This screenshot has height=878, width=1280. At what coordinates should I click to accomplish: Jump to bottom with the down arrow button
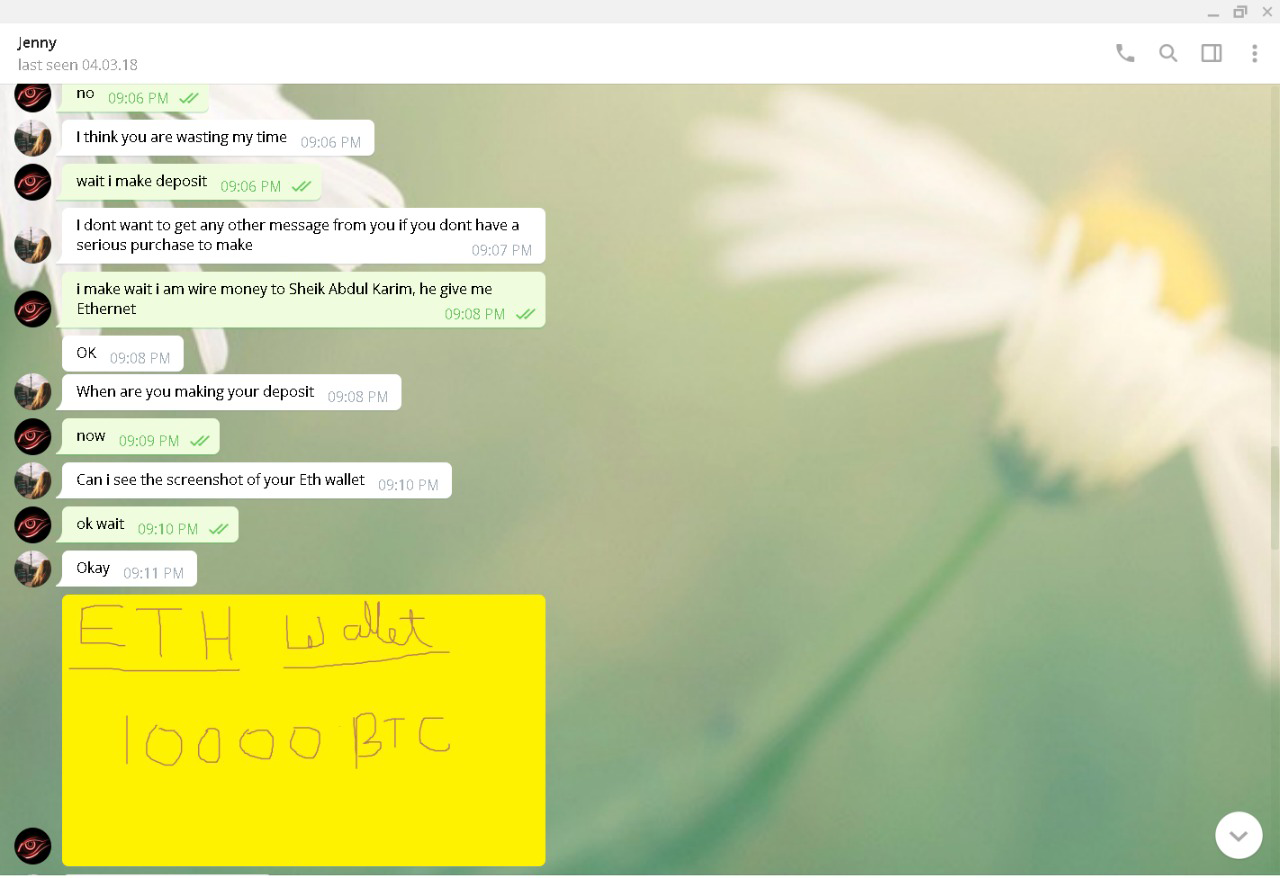click(1238, 835)
